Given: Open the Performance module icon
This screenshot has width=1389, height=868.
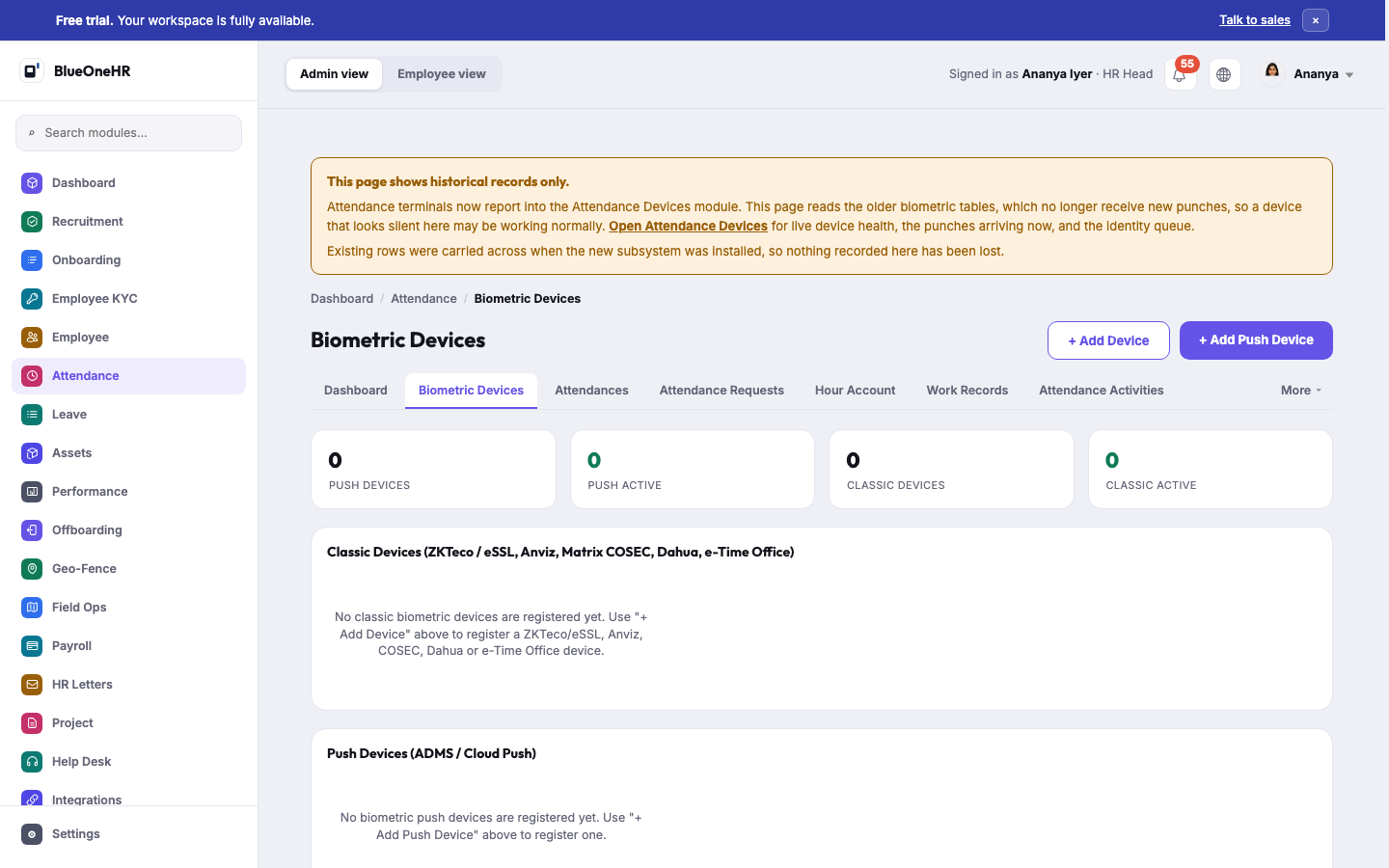Looking at the screenshot, I should tap(32, 491).
